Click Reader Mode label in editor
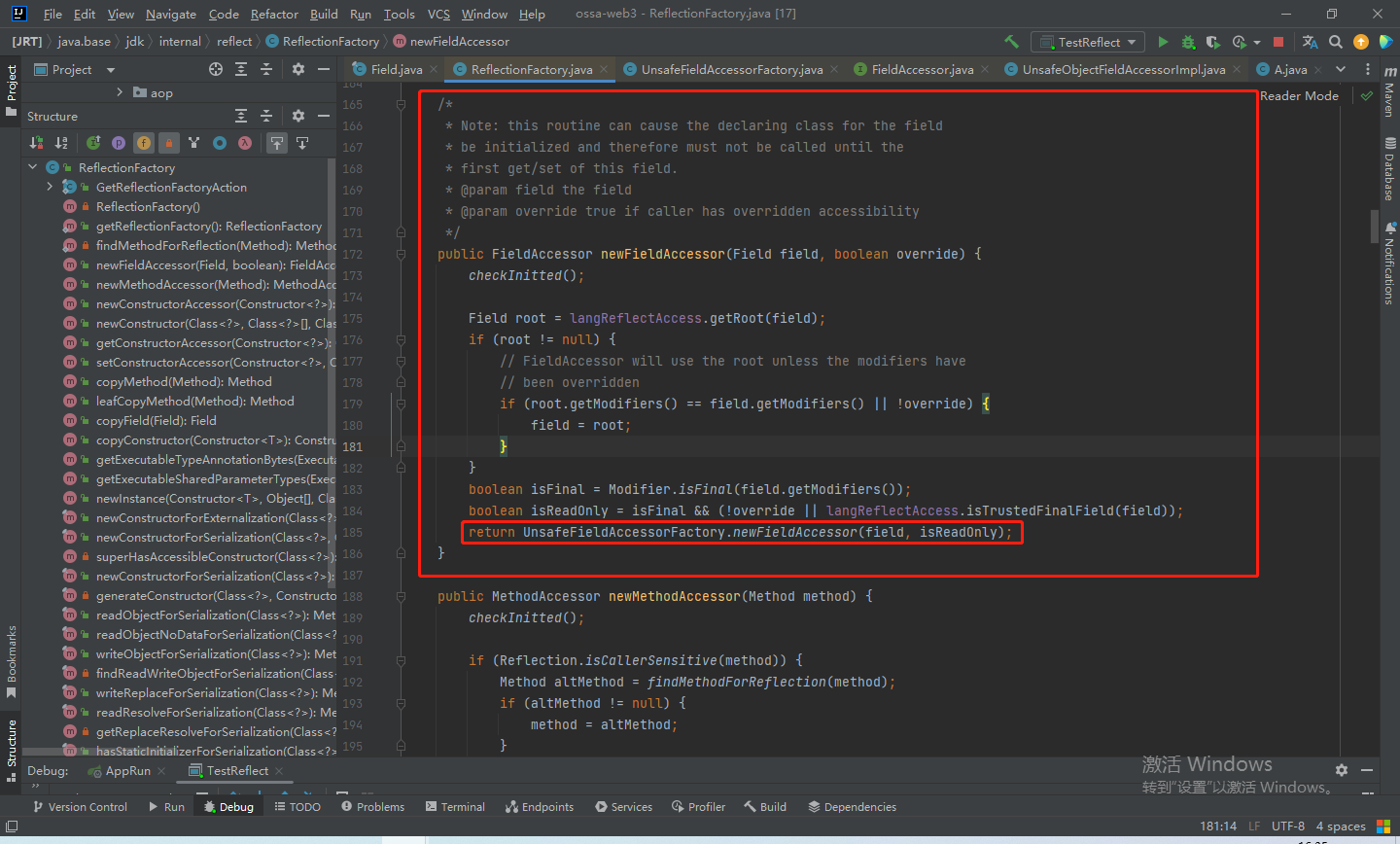This screenshot has height=844, width=1400. pyautogui.click(x=1299, y=95)
